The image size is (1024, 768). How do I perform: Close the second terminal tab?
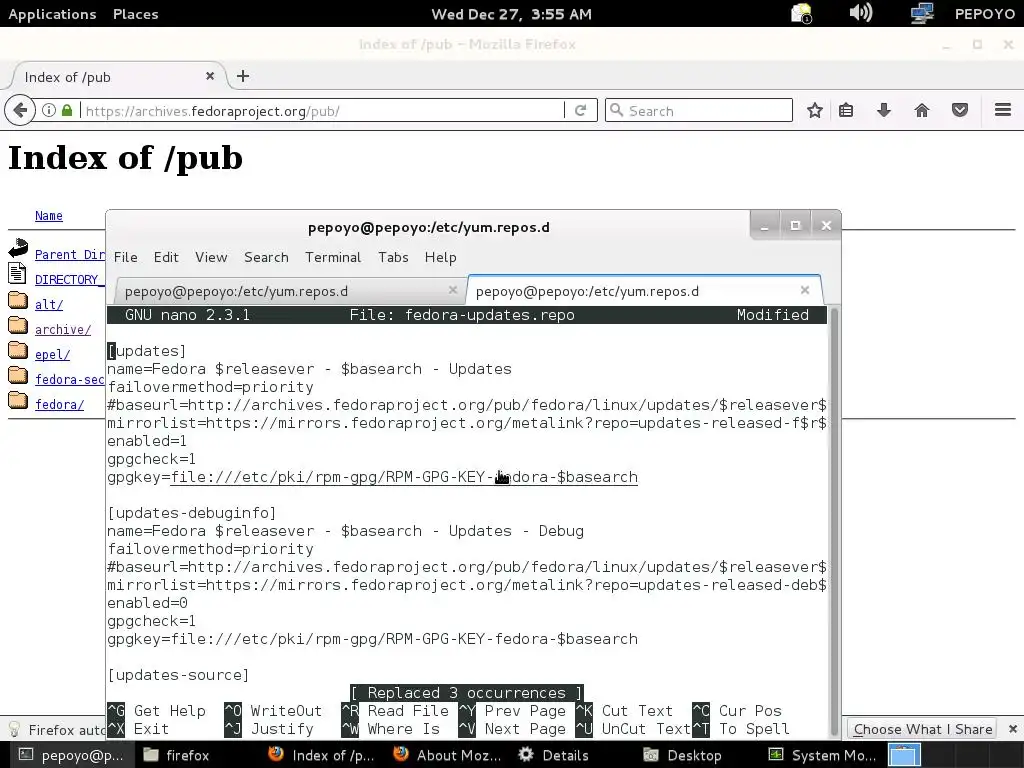click(x=805, y=290)
